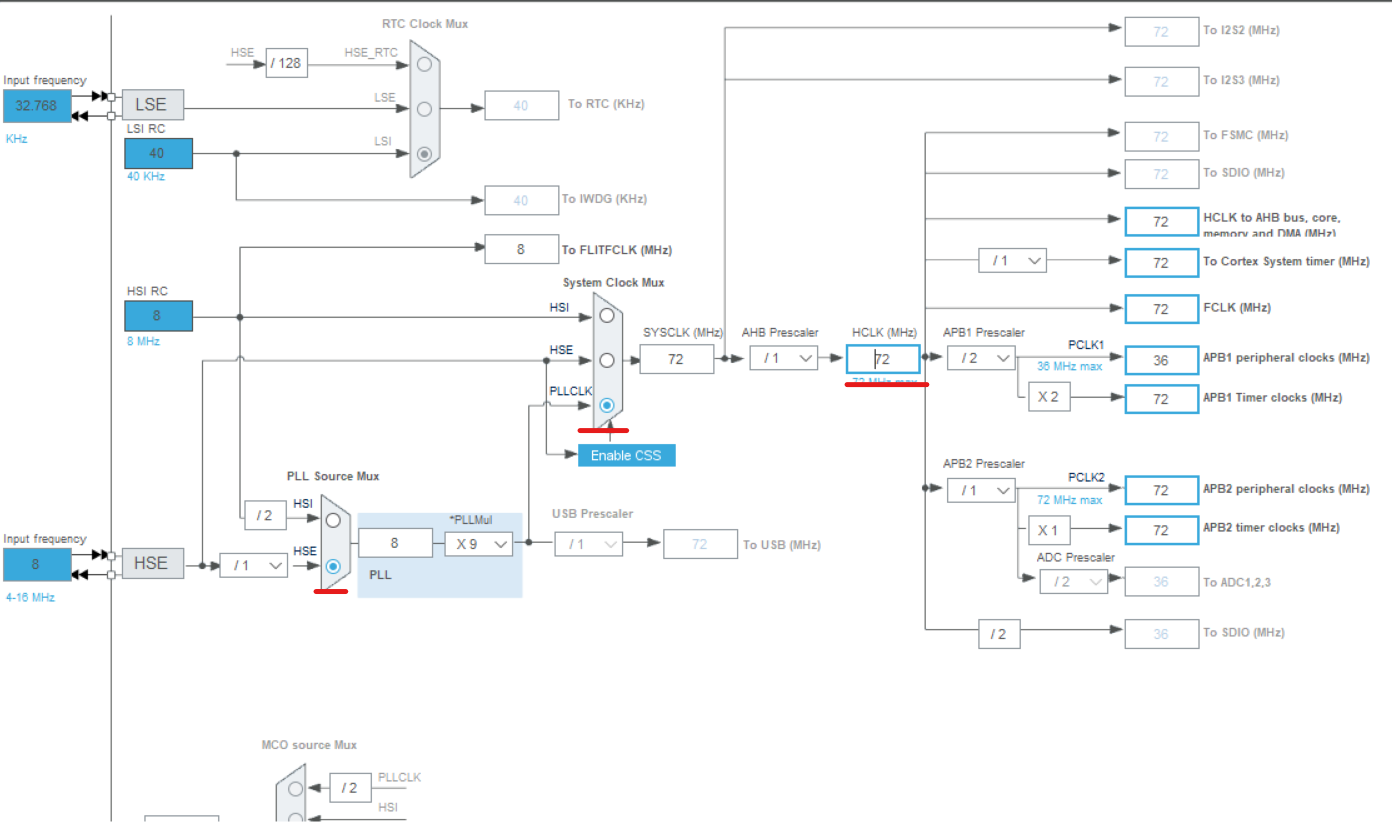Click the APB2 72 MHz max text
The width and height of the screenshot is (1392, 833).
click(1070, 500)
